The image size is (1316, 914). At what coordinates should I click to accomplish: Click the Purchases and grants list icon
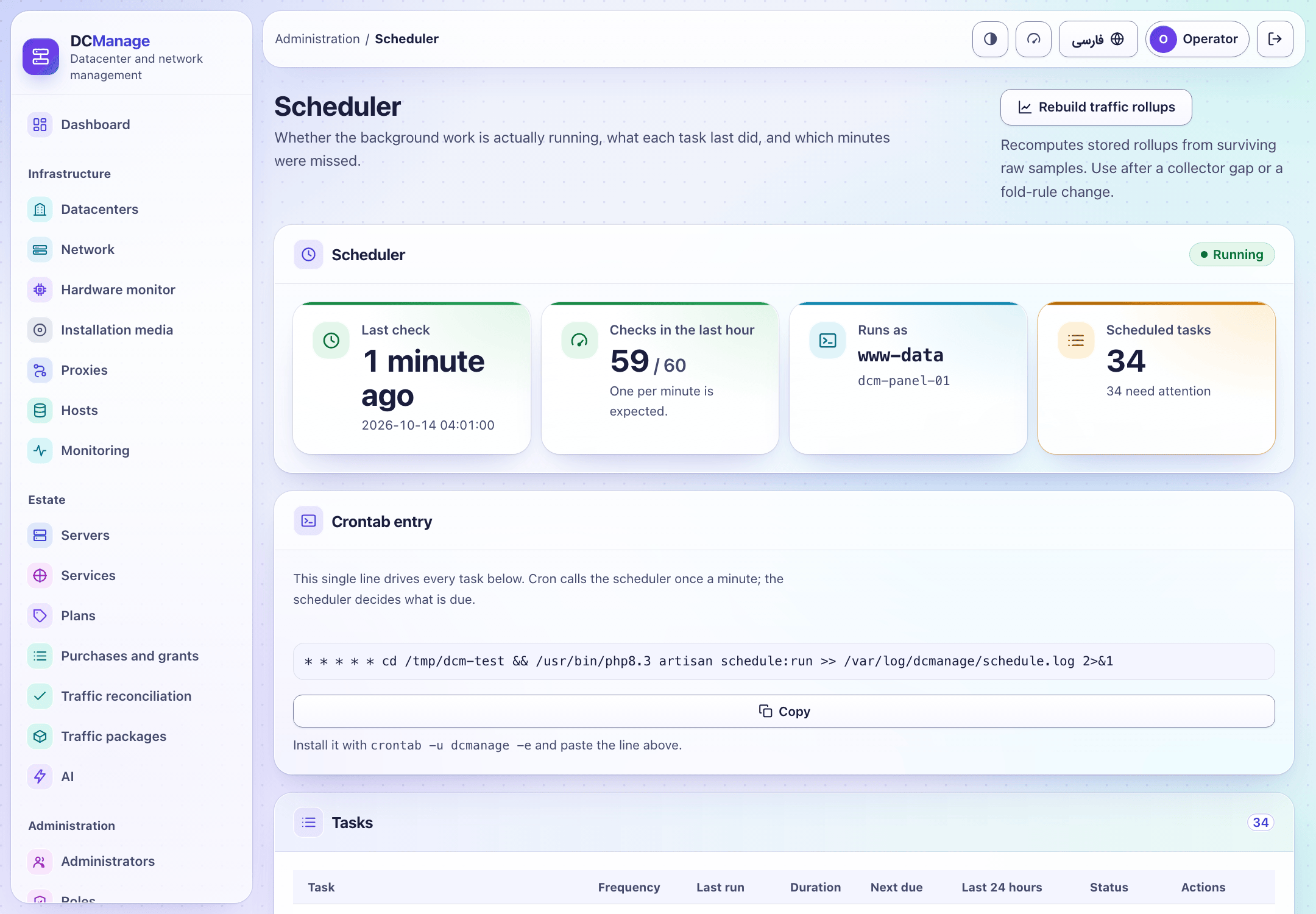click(x=40, y=656)
